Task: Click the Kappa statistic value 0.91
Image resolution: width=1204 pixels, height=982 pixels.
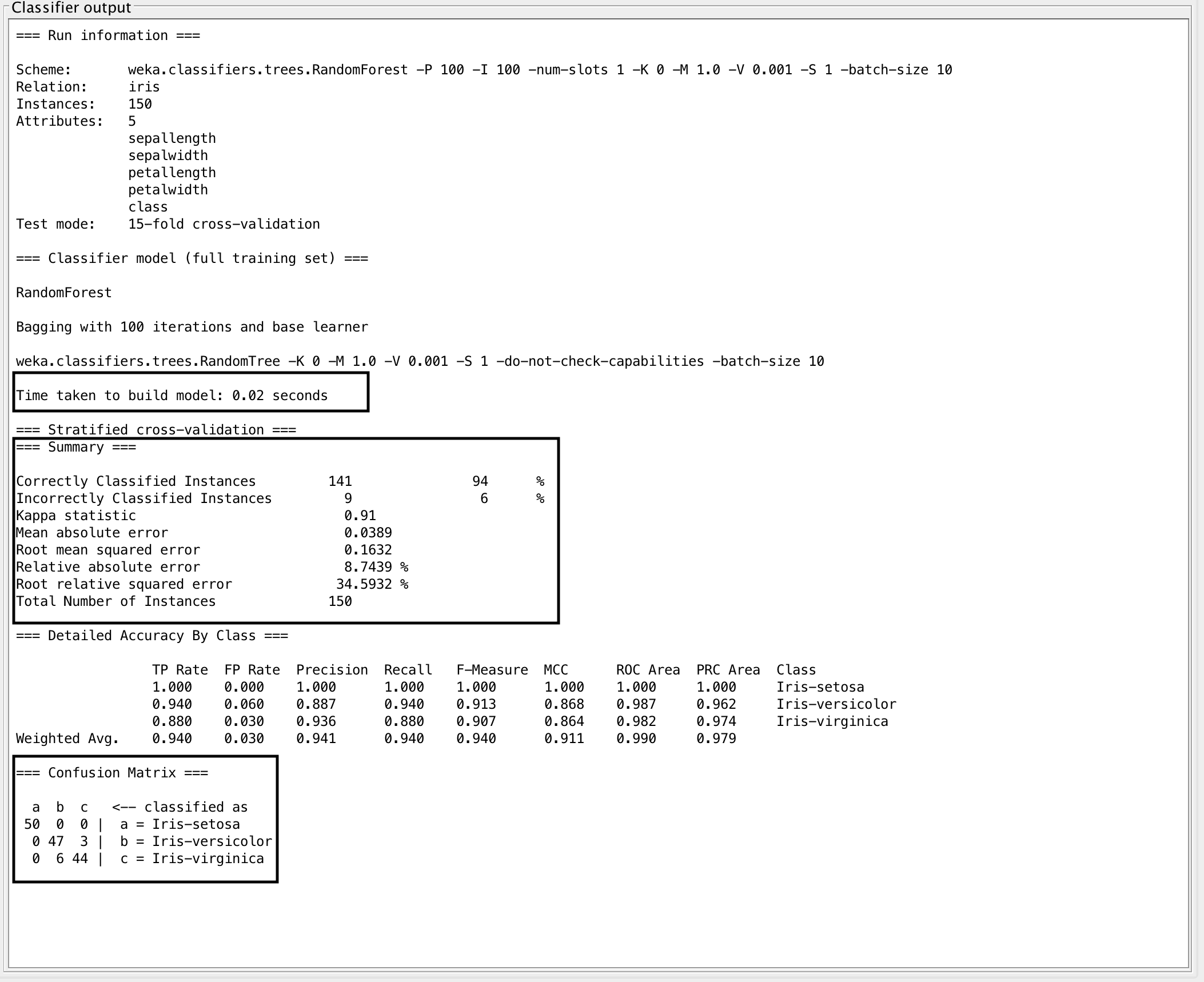Action: 360,516
